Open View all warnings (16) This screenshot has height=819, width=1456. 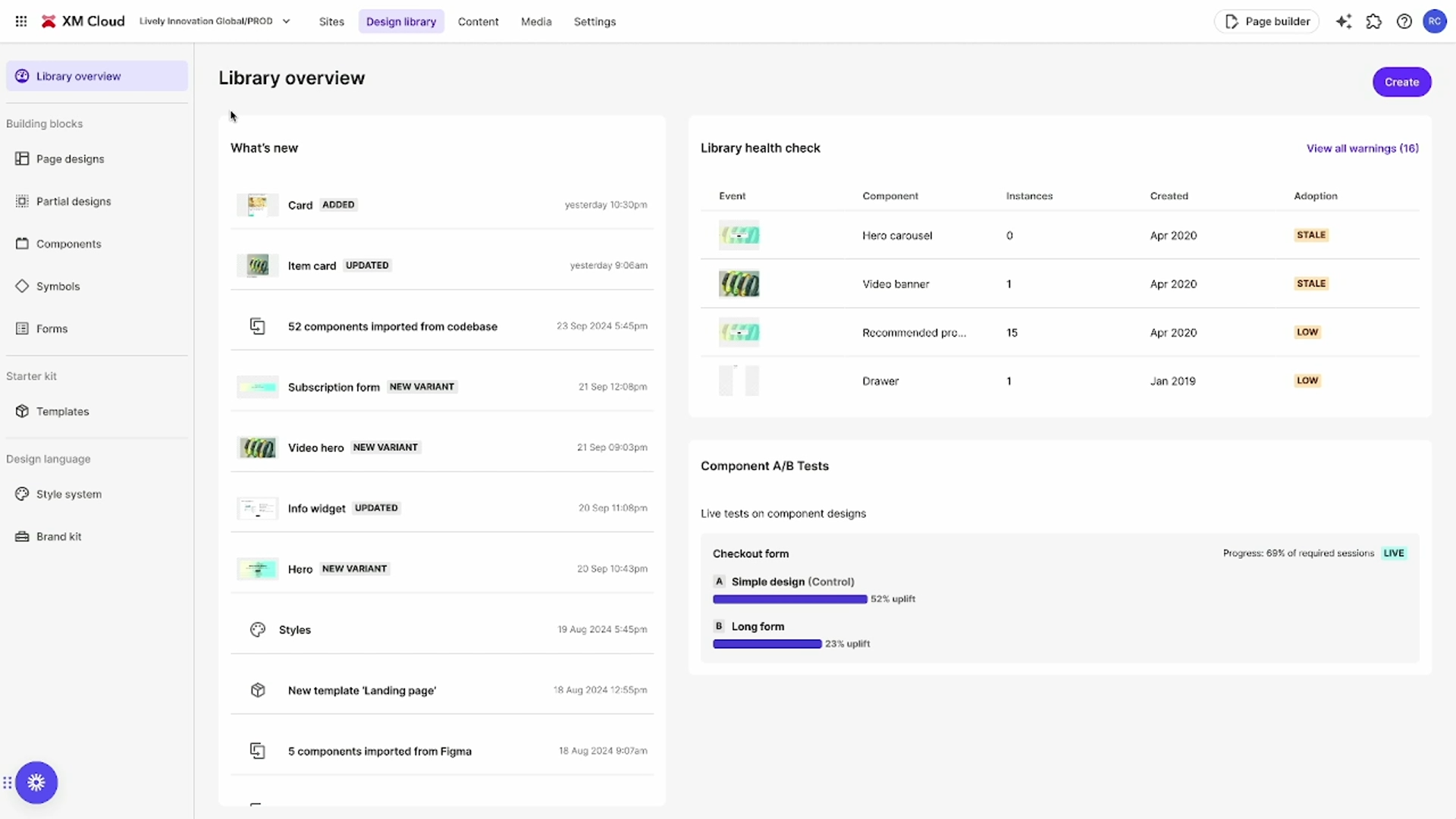pyautogui.click(x=1363, y=148)
